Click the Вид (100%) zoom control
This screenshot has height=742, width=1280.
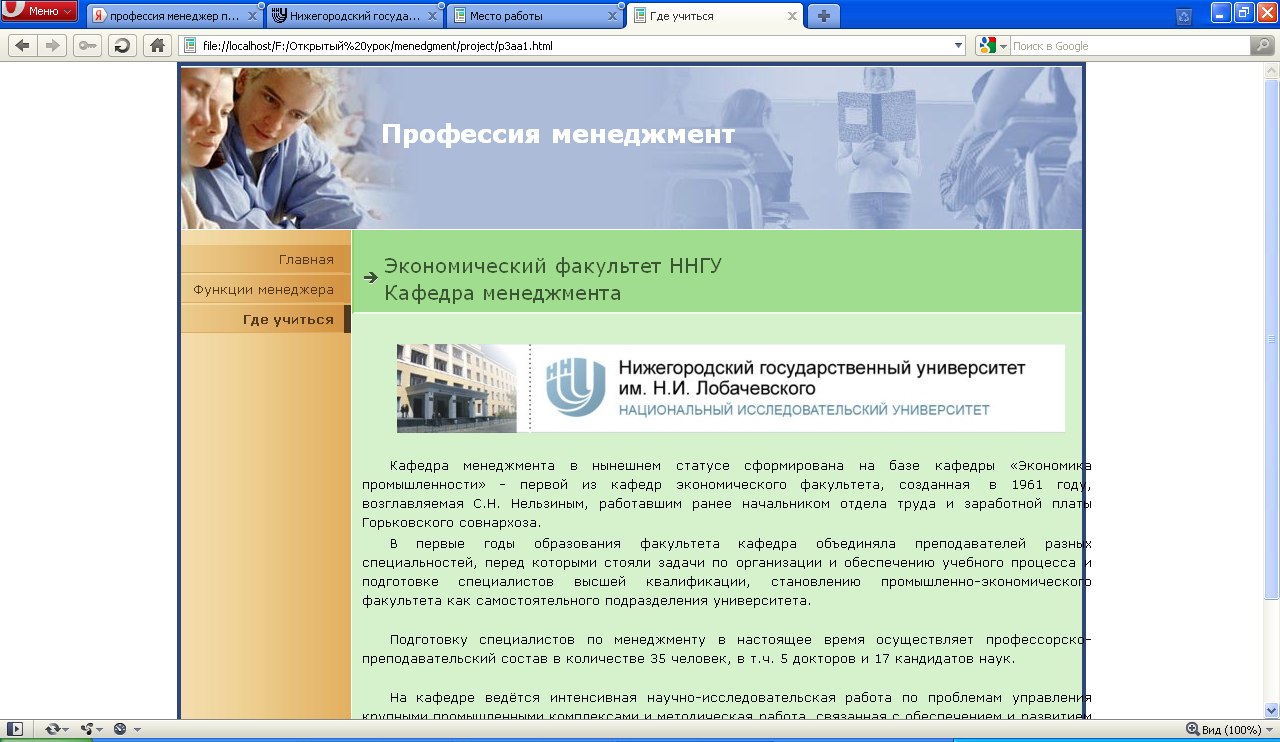(x=1223, y=730)
